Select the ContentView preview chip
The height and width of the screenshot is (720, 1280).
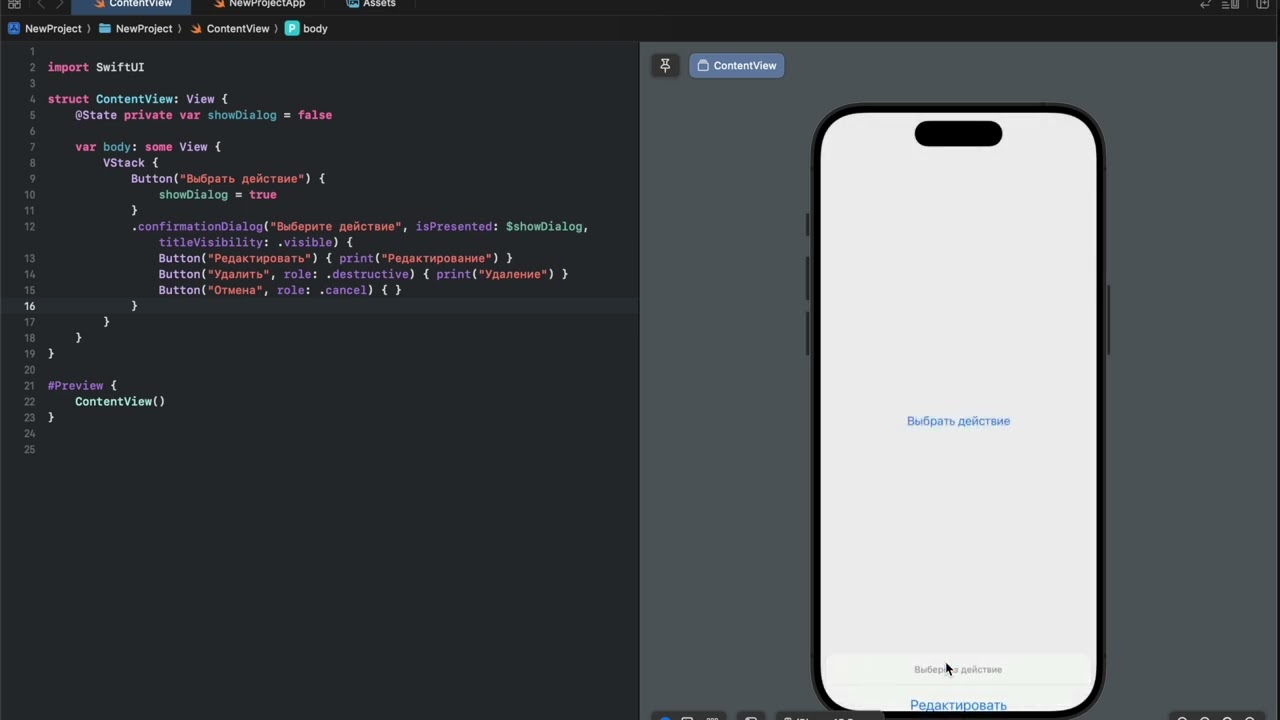[737, 66]
